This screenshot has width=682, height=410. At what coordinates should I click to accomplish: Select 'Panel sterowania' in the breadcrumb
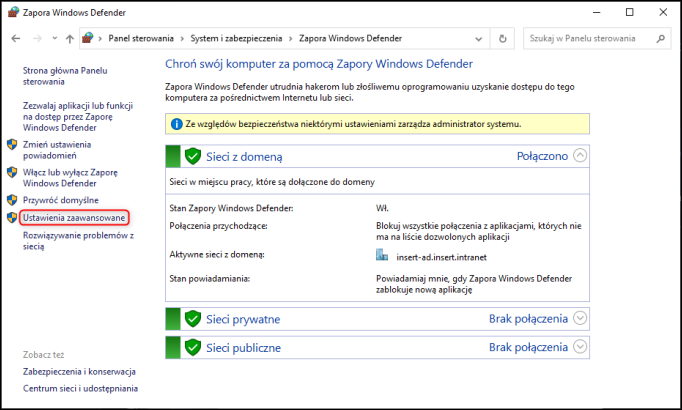pyautogui.click(x=141, y=38)
